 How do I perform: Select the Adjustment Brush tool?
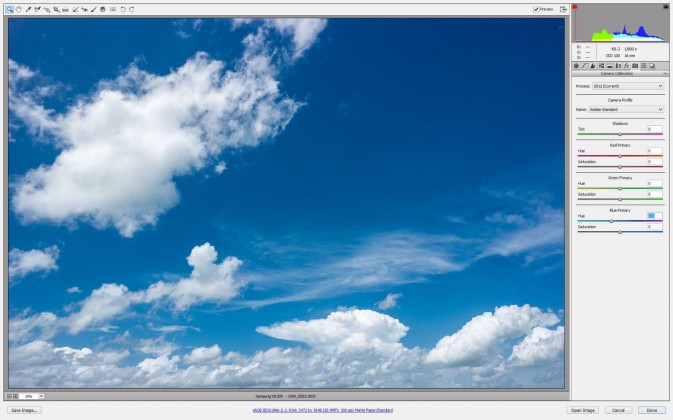(x=94, y=9)
